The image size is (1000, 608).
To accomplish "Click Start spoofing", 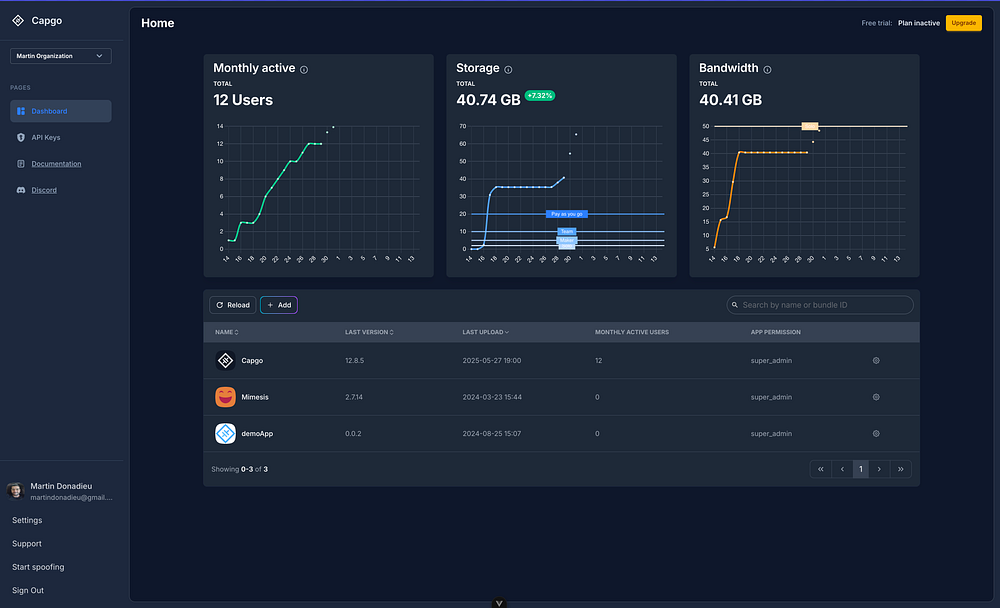I will (38, 567).
